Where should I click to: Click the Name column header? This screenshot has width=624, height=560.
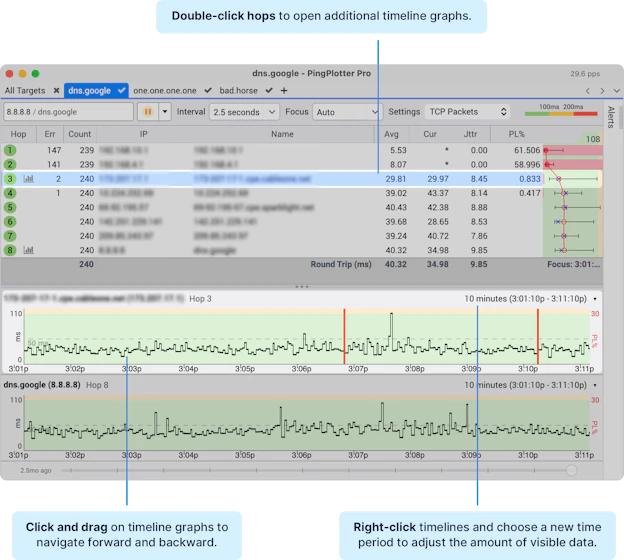pyautogui.click(x=282, y=134)
